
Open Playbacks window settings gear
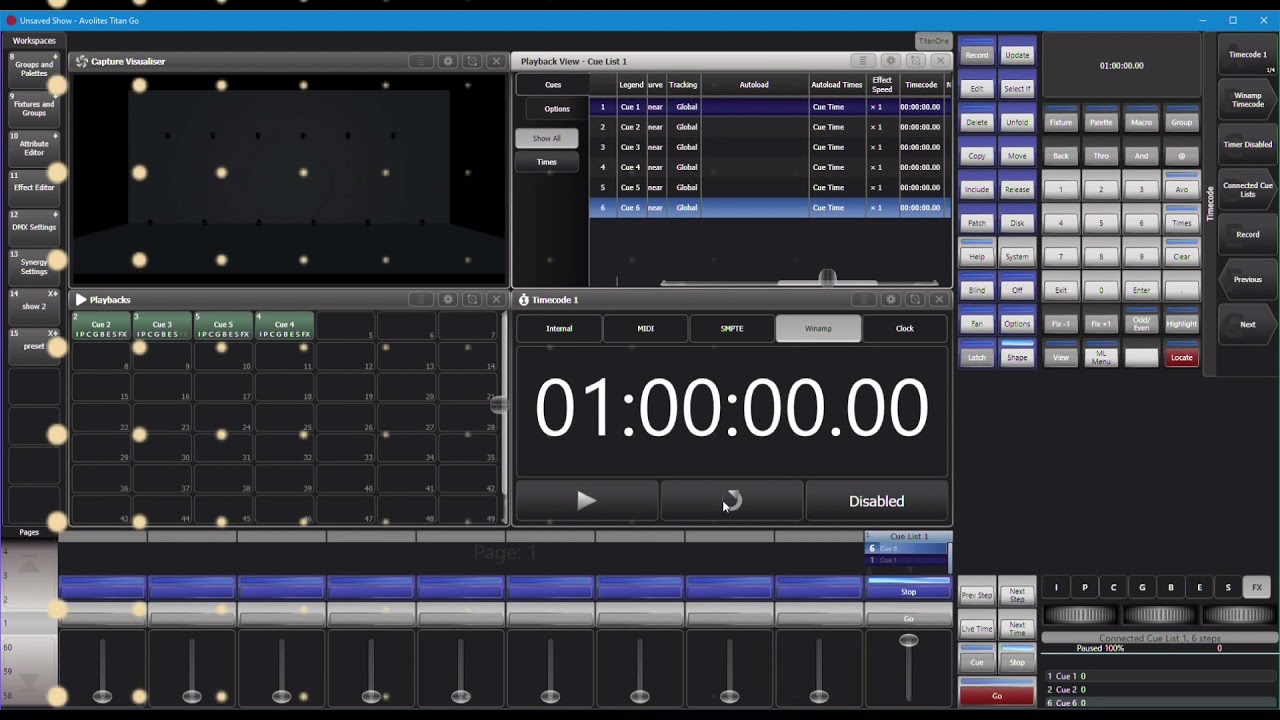(447, 299)
